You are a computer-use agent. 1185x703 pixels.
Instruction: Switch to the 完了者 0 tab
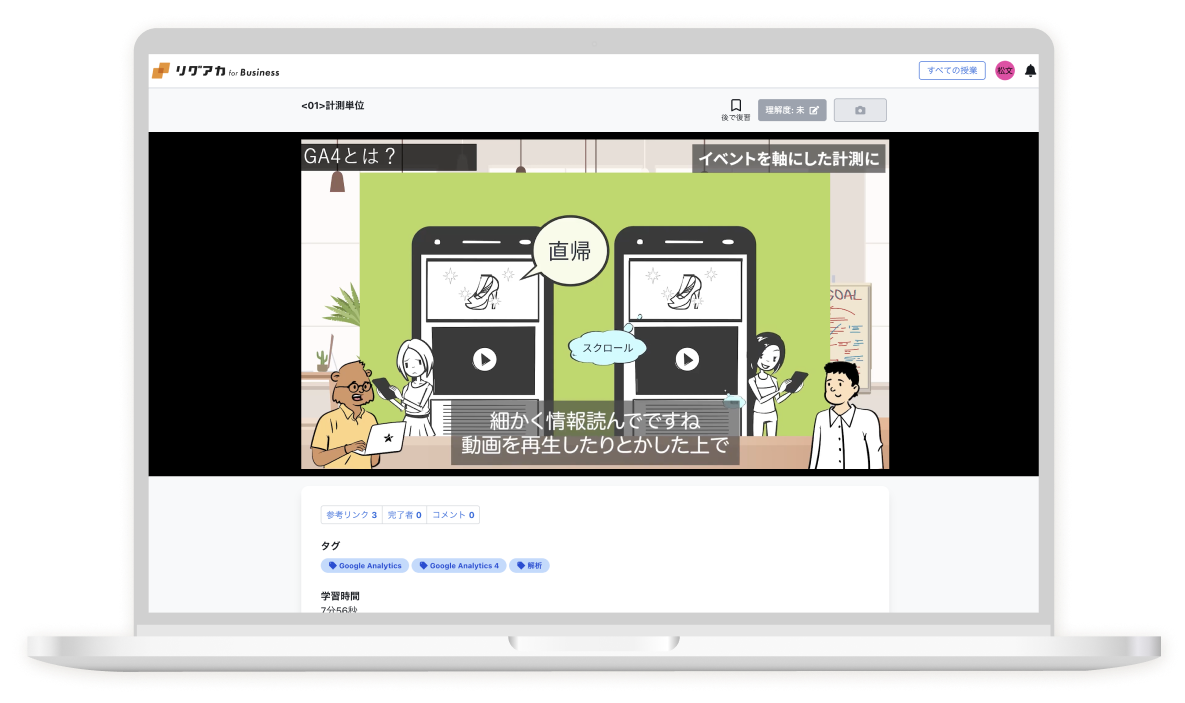click(x=404, y=515)
